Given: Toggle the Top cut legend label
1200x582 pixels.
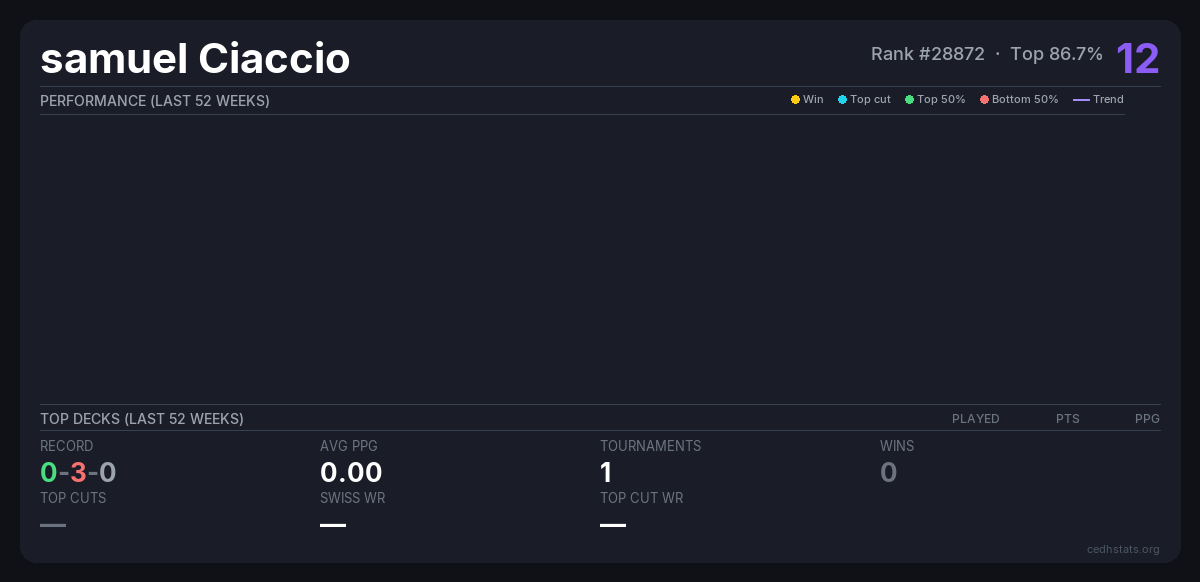Looking at the screenshot, I should tap(870, 100).
